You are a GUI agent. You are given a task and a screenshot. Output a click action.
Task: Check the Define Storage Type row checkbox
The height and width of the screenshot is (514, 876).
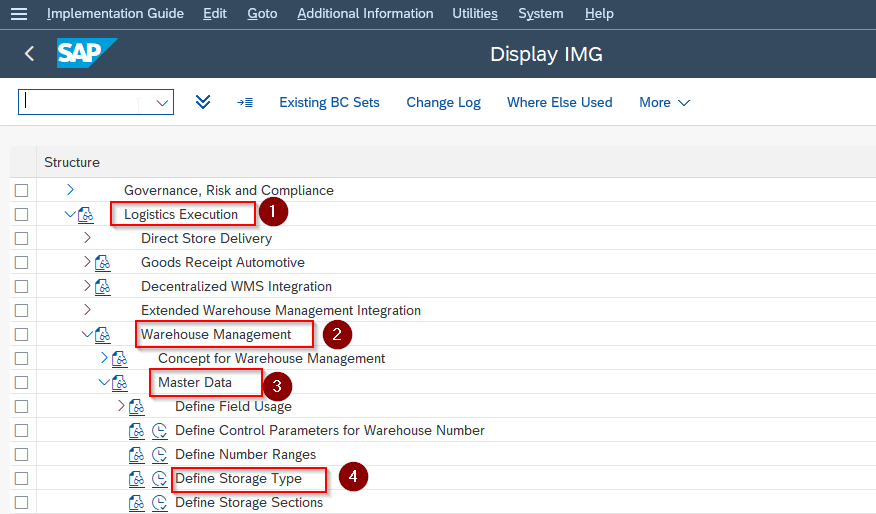(x=21, y=479)
